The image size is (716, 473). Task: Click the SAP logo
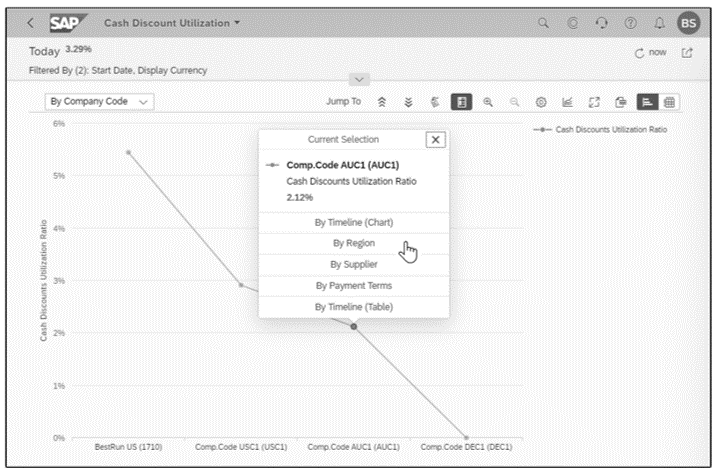coord(68,23)
